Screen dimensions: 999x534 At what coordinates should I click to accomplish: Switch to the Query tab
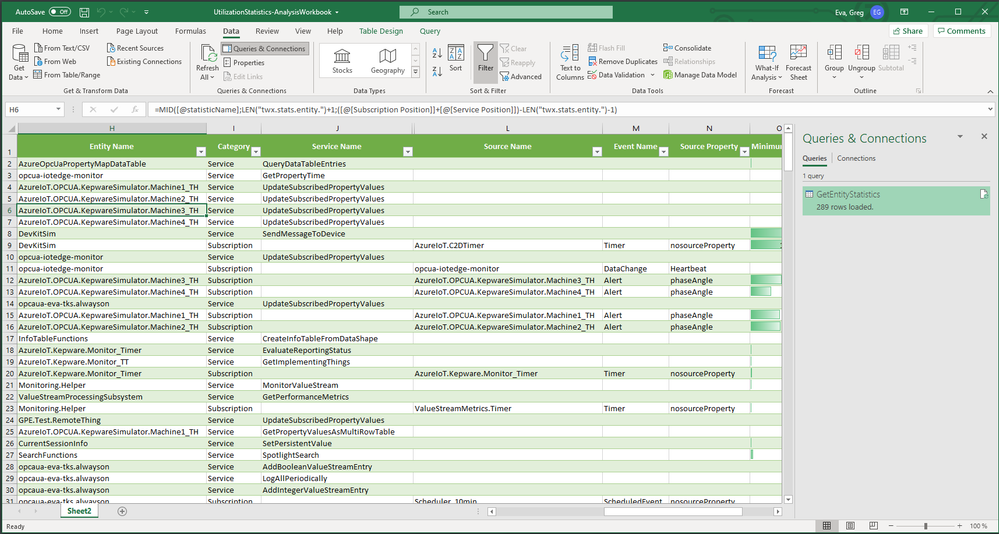click(x=430, y=31)
